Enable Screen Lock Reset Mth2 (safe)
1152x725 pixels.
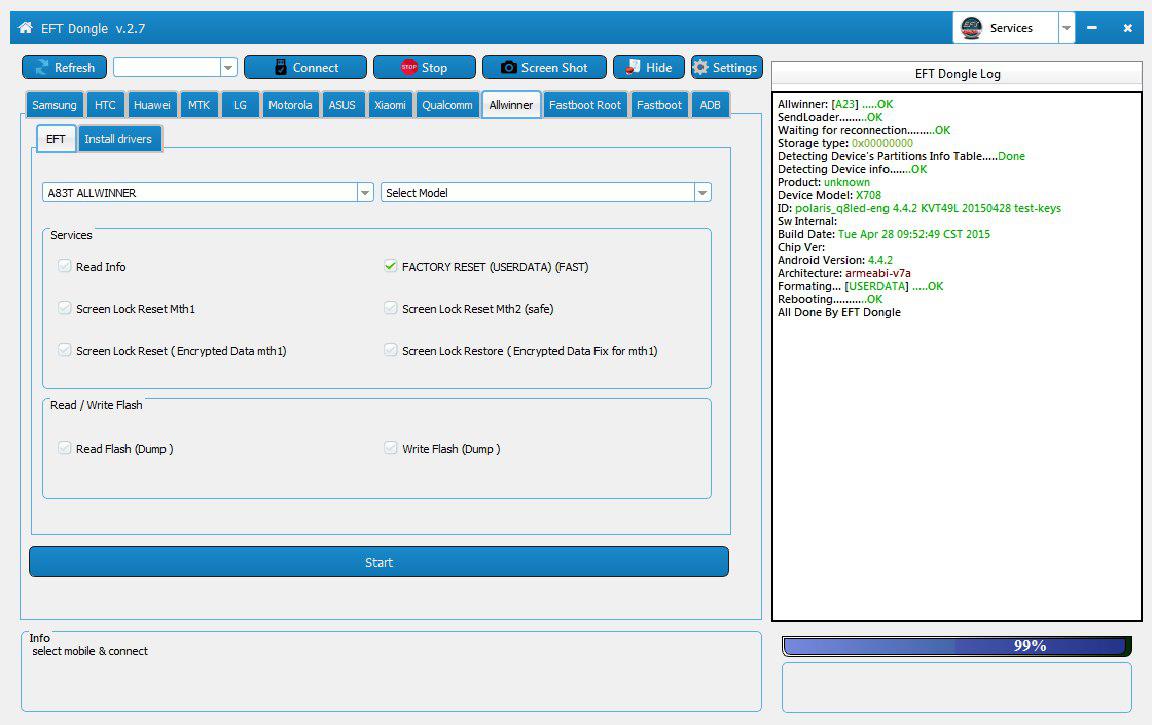[x=391, y=309]
